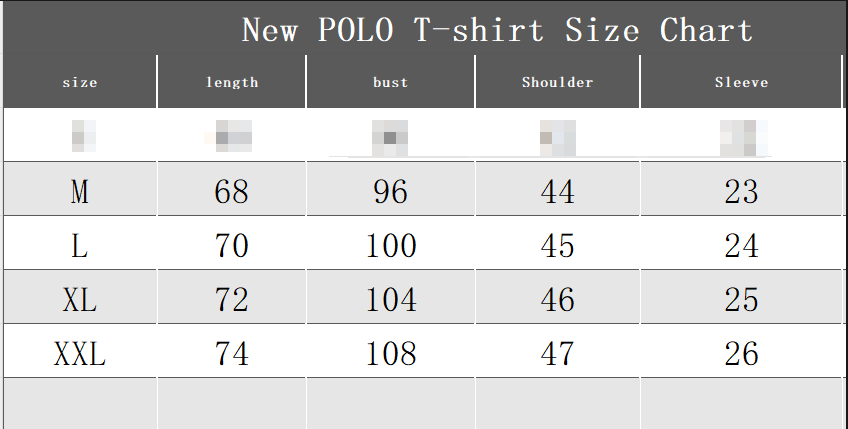Image resolution: width=848 pixels, height=429 pixels.
Task: Select the "Shoulder" column header
Action: (x=558, y=83)
